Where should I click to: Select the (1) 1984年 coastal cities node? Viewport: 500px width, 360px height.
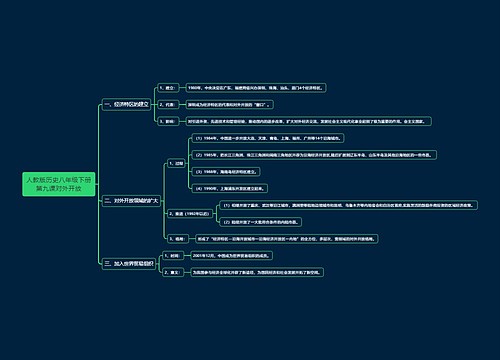[x=268, y=138]
